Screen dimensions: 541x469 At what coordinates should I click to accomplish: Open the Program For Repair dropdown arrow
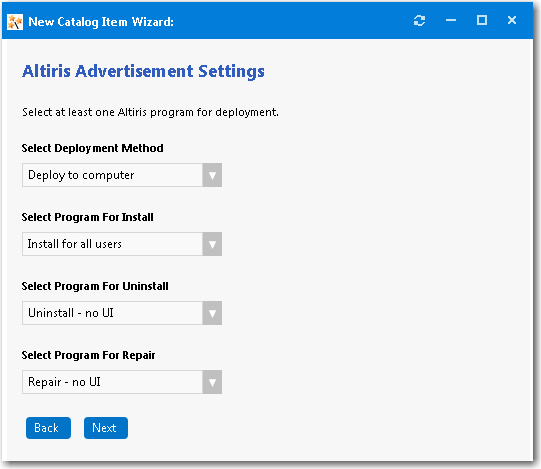point(212,382)
